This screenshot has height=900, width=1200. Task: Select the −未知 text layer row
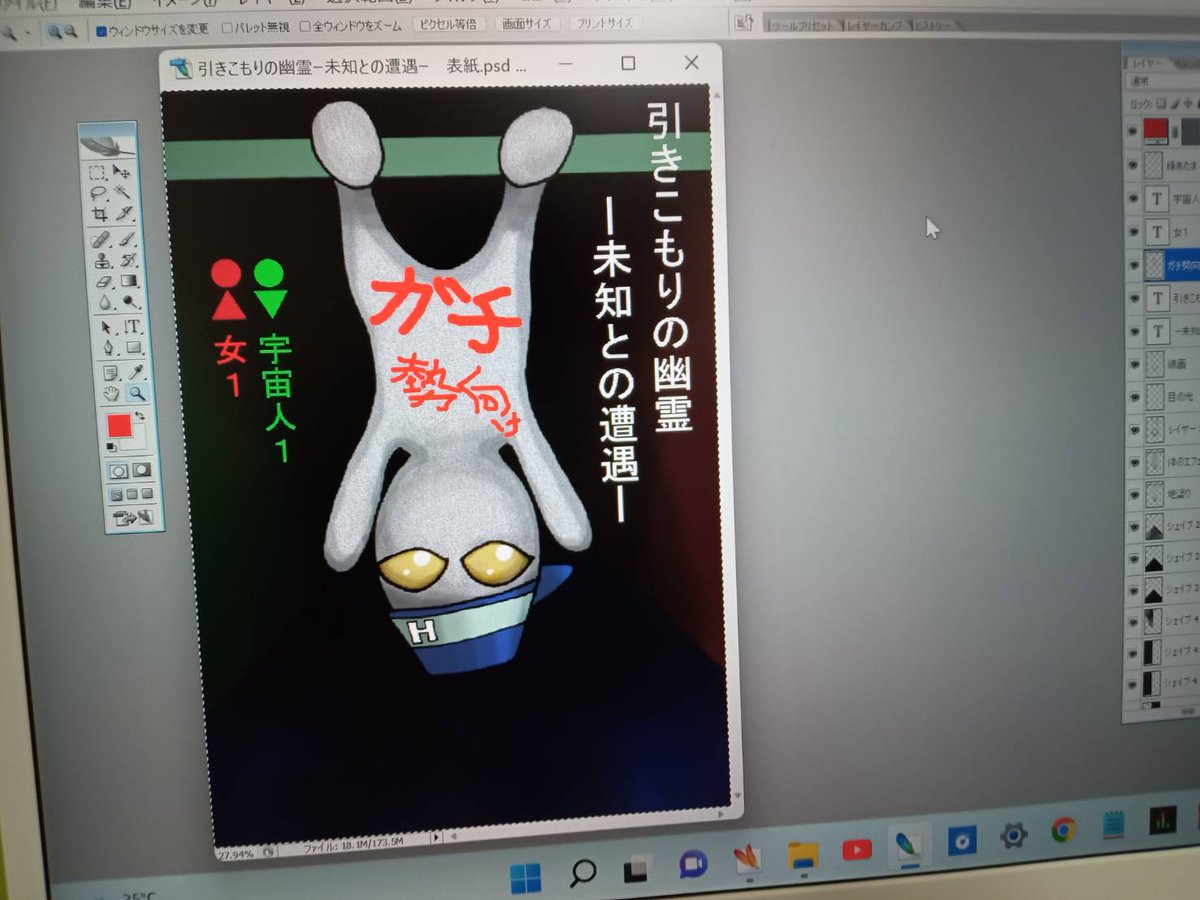pos(1163,331)
